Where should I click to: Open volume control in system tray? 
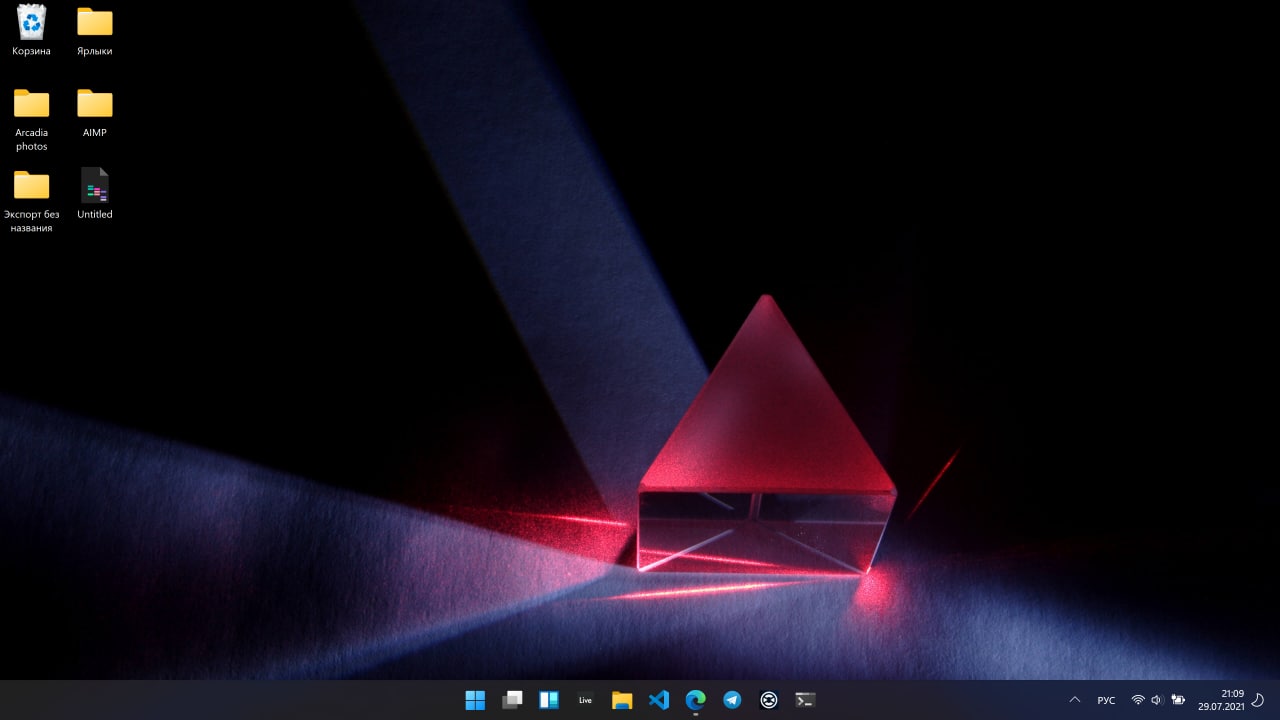(x=1157, y=700)
